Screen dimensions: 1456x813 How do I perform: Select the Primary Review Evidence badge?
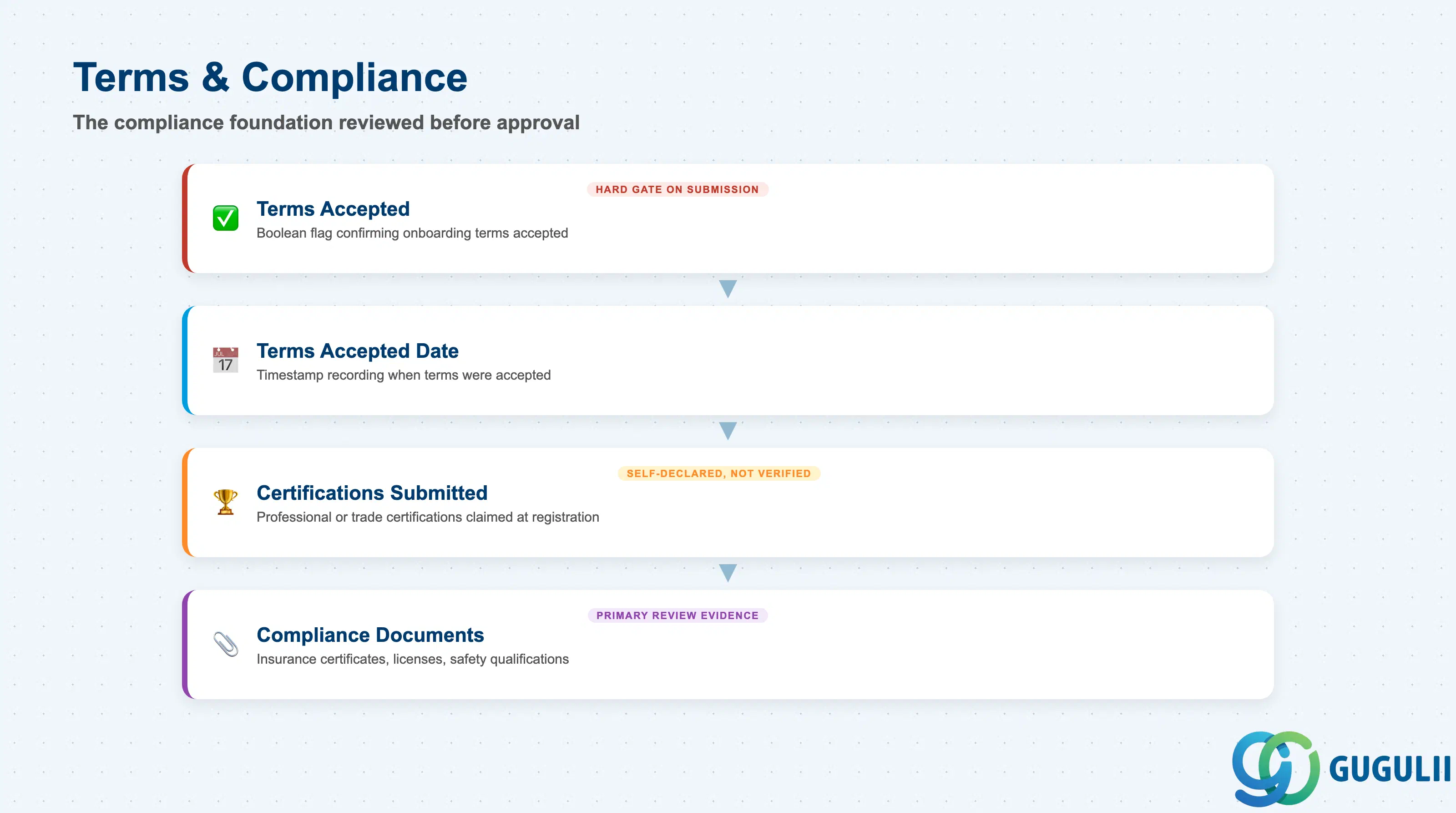677,615
